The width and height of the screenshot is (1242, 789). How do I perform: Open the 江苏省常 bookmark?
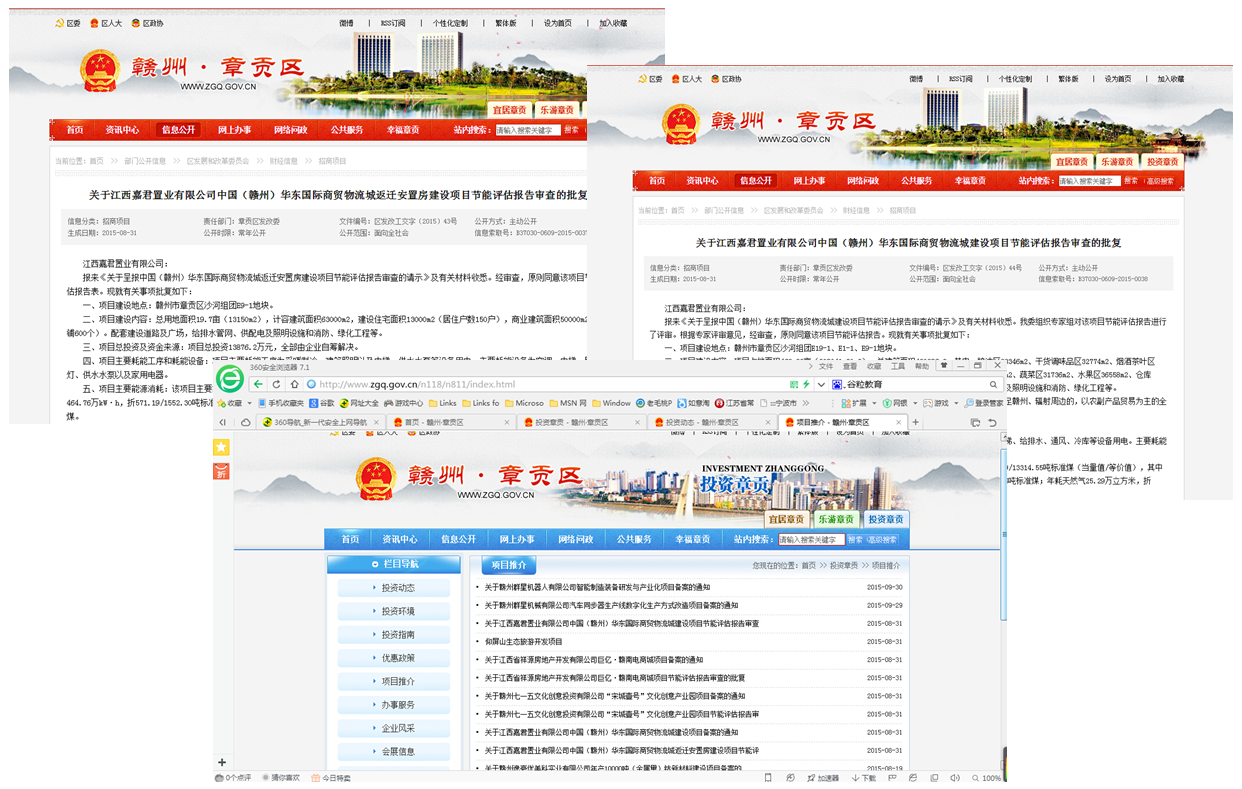coord(735,403)
